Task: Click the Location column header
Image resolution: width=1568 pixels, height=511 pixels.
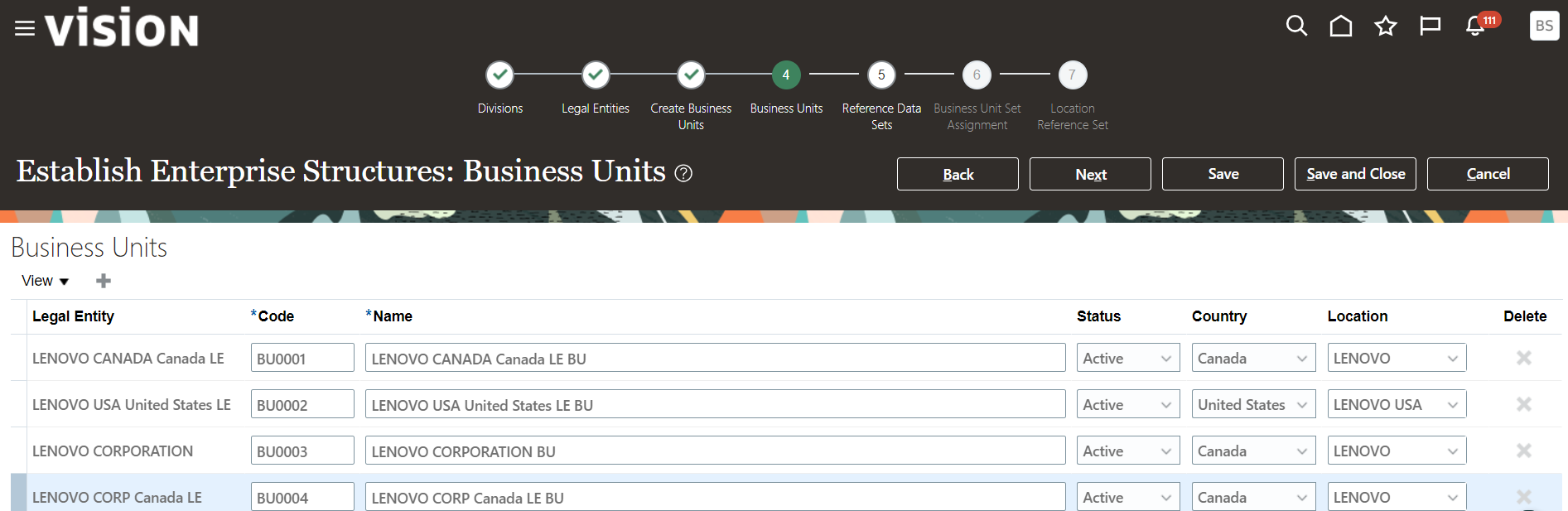Action: pos(1358,316)
